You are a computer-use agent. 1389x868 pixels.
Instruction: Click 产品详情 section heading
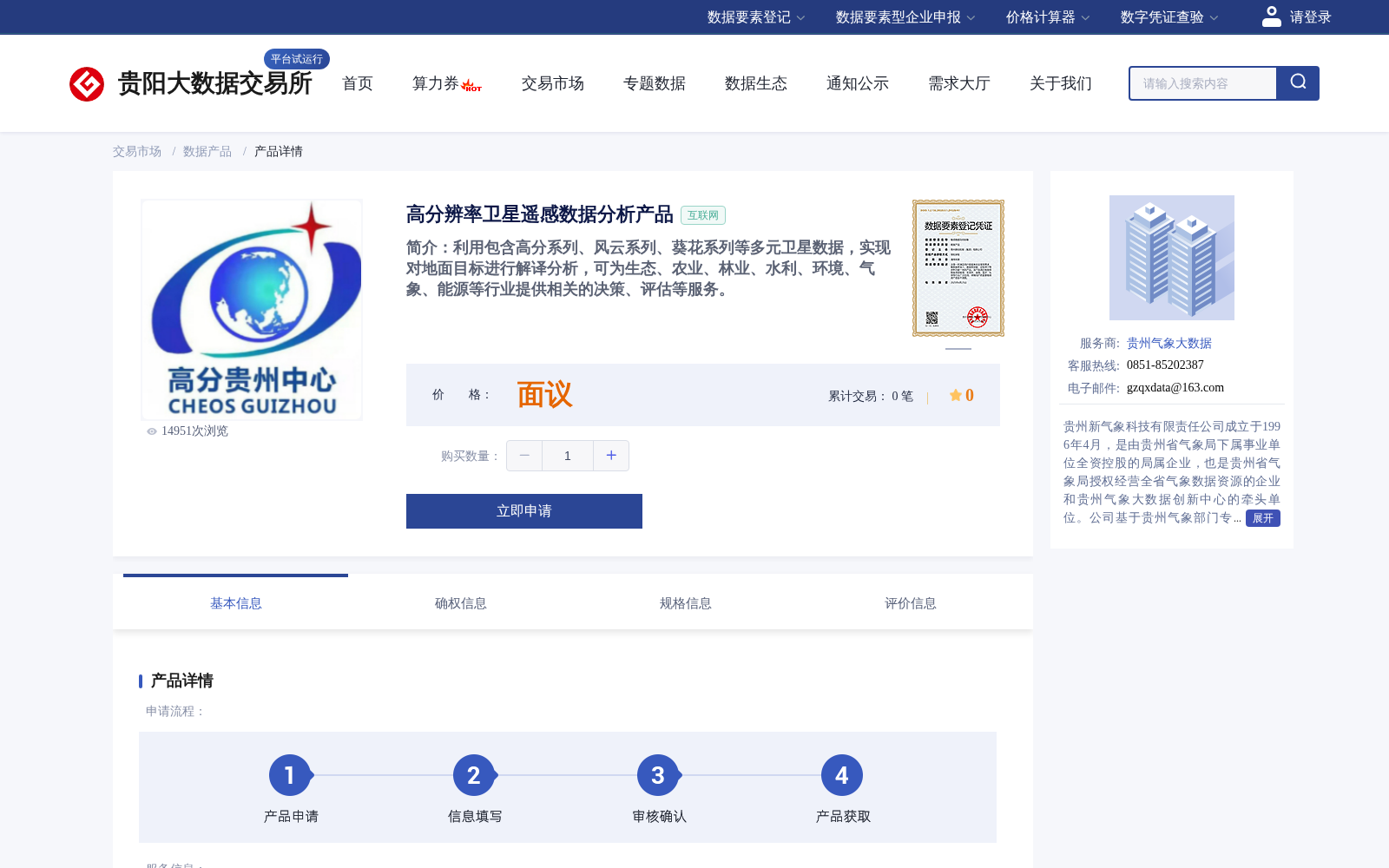pos(181,681)
